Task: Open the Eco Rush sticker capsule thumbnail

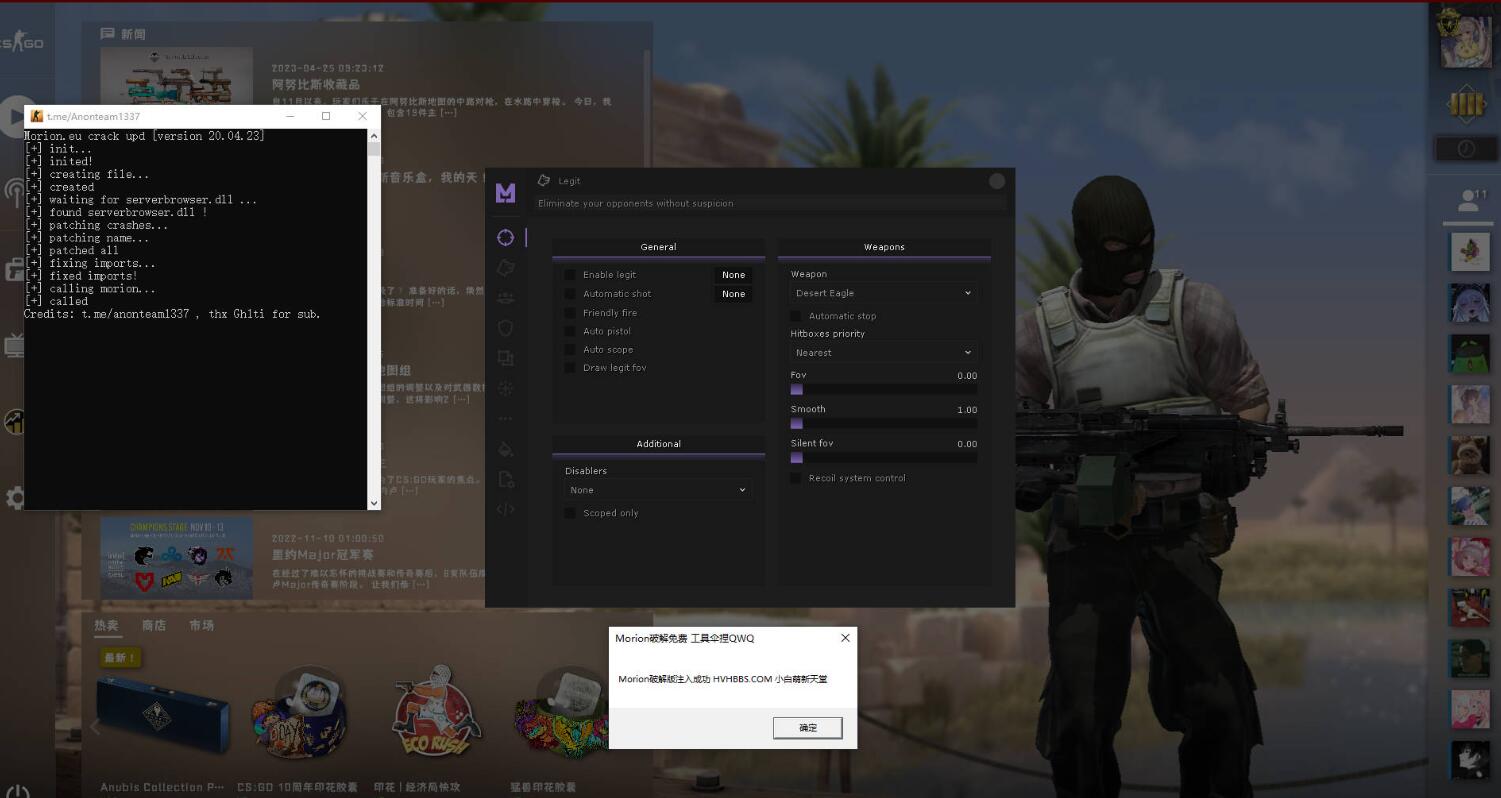Action: tap(436, 713)
